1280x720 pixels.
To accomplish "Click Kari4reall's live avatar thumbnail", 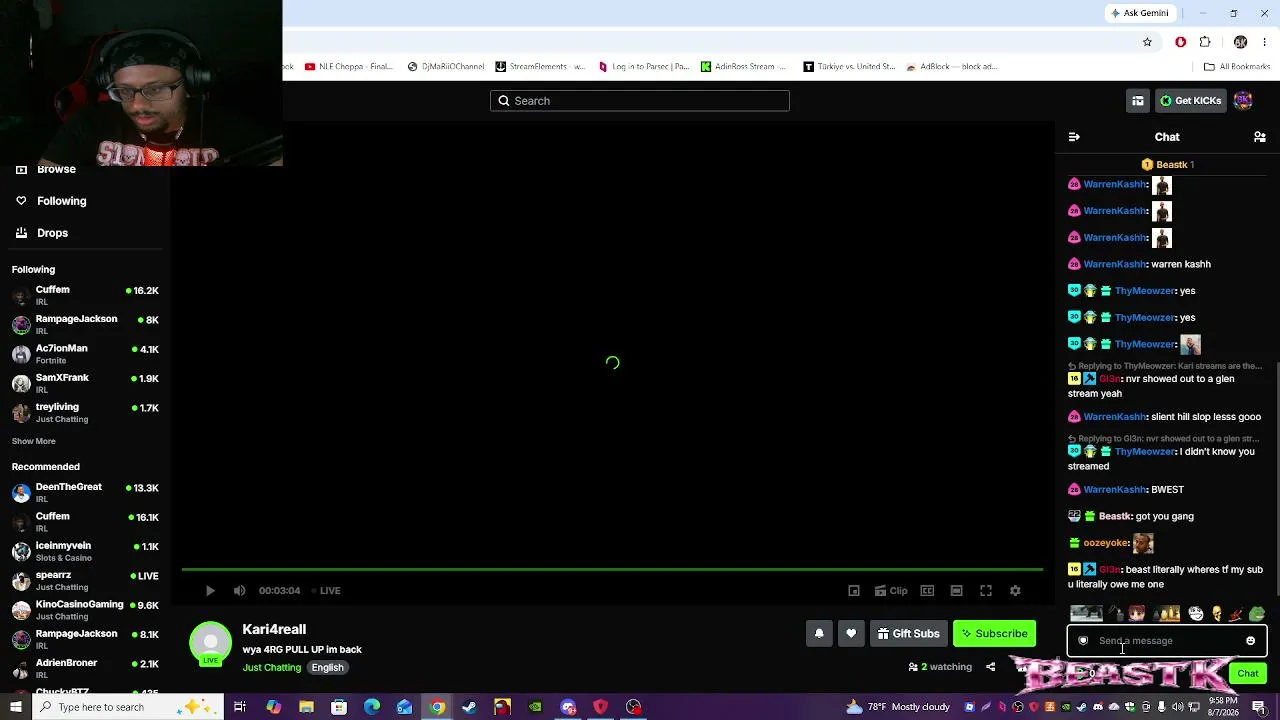I will [x=210, y=644].
